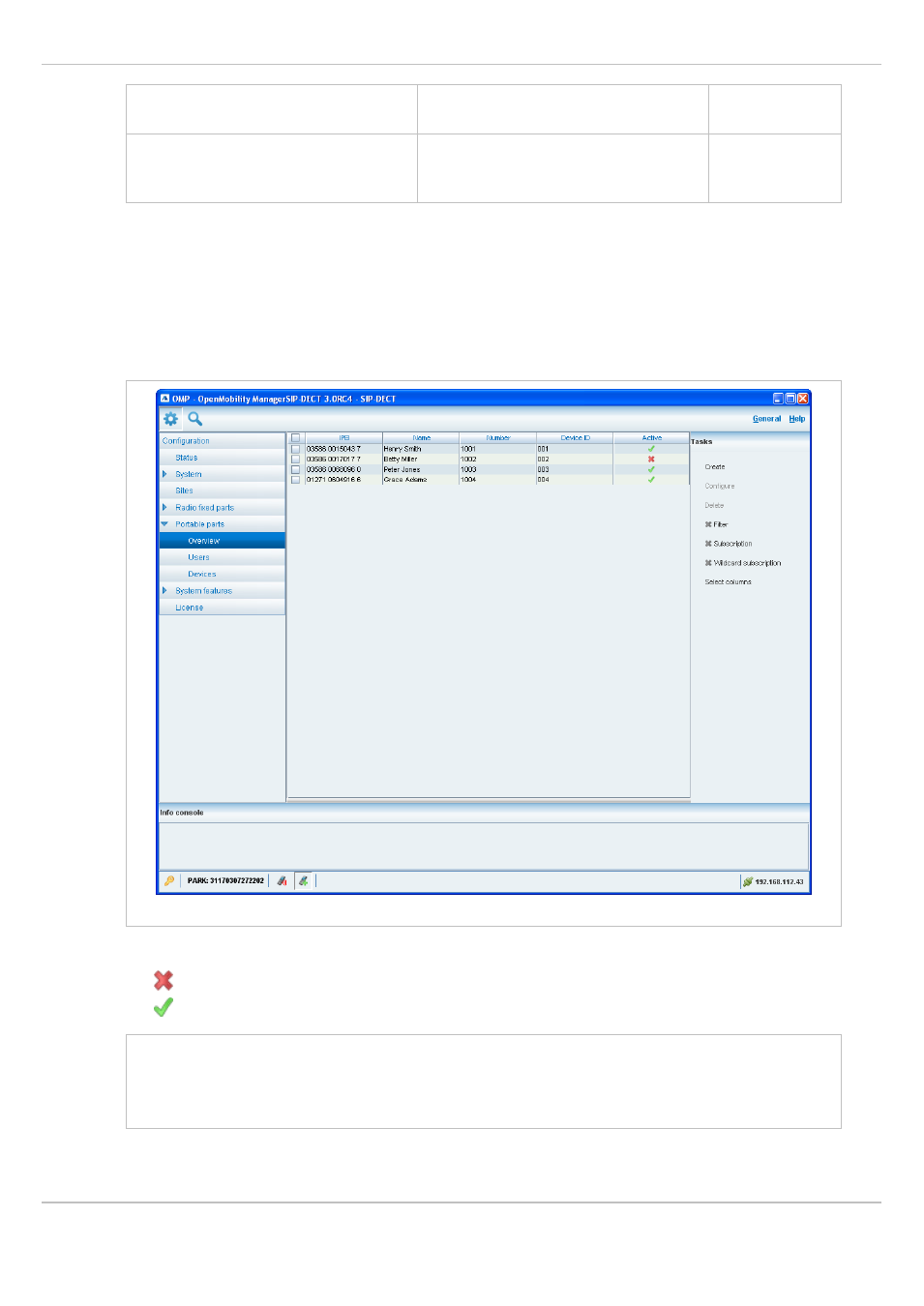Viewport: 924px width, 1306px height.
Task: Open the General menu
Action: tap(766, 419)
